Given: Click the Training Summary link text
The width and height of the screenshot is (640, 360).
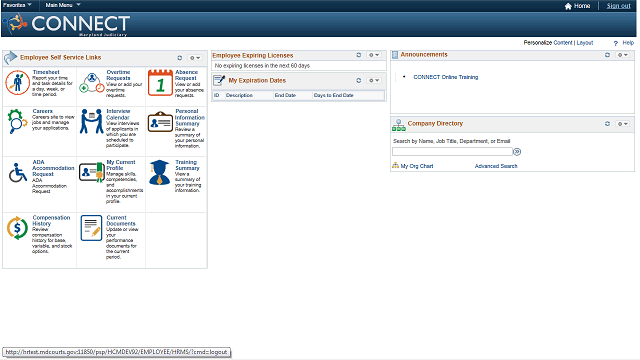Looking at the screenshot, I should point(187,165).
